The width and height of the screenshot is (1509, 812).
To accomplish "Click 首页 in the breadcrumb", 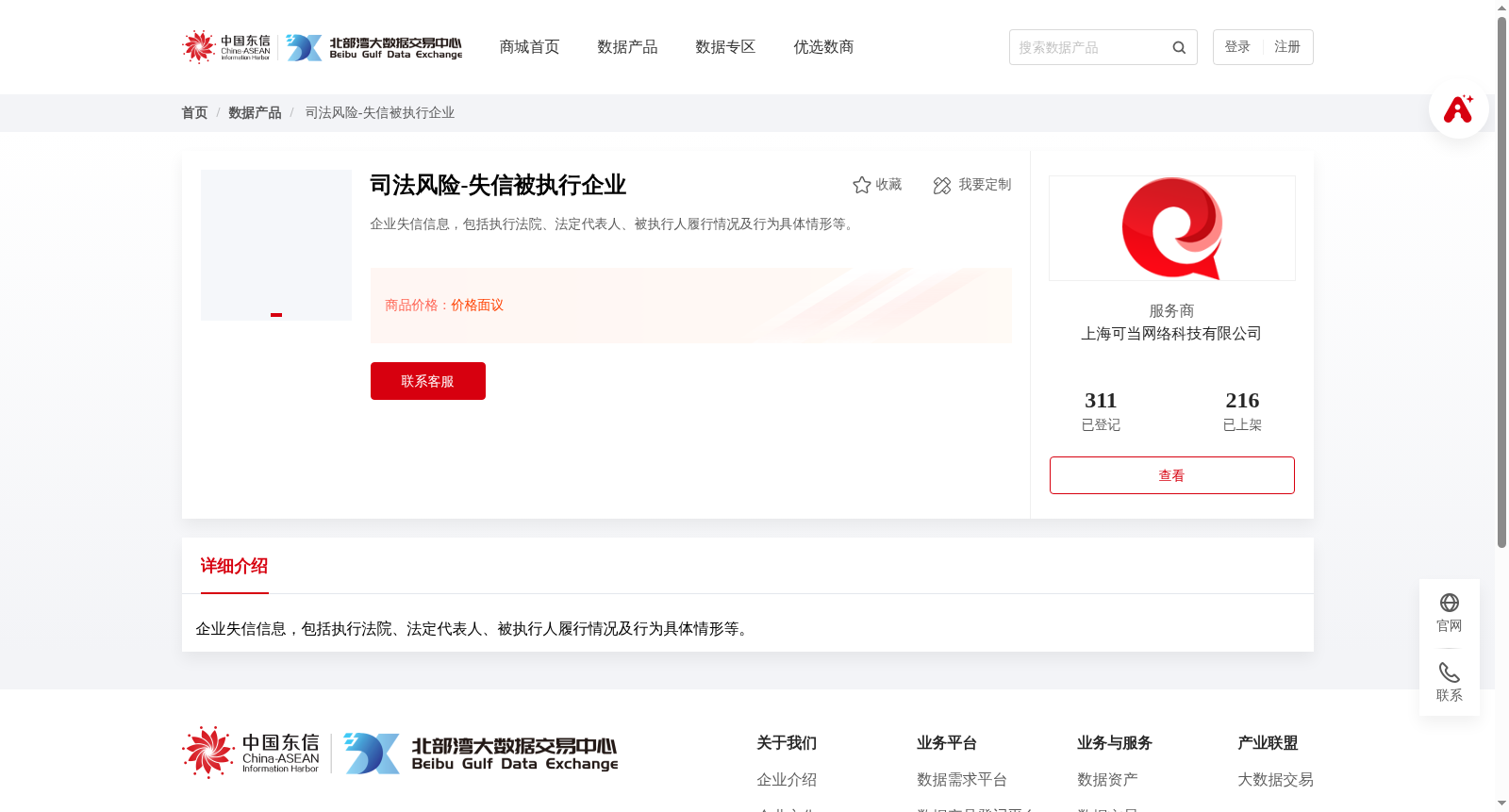I will (194, 112).
